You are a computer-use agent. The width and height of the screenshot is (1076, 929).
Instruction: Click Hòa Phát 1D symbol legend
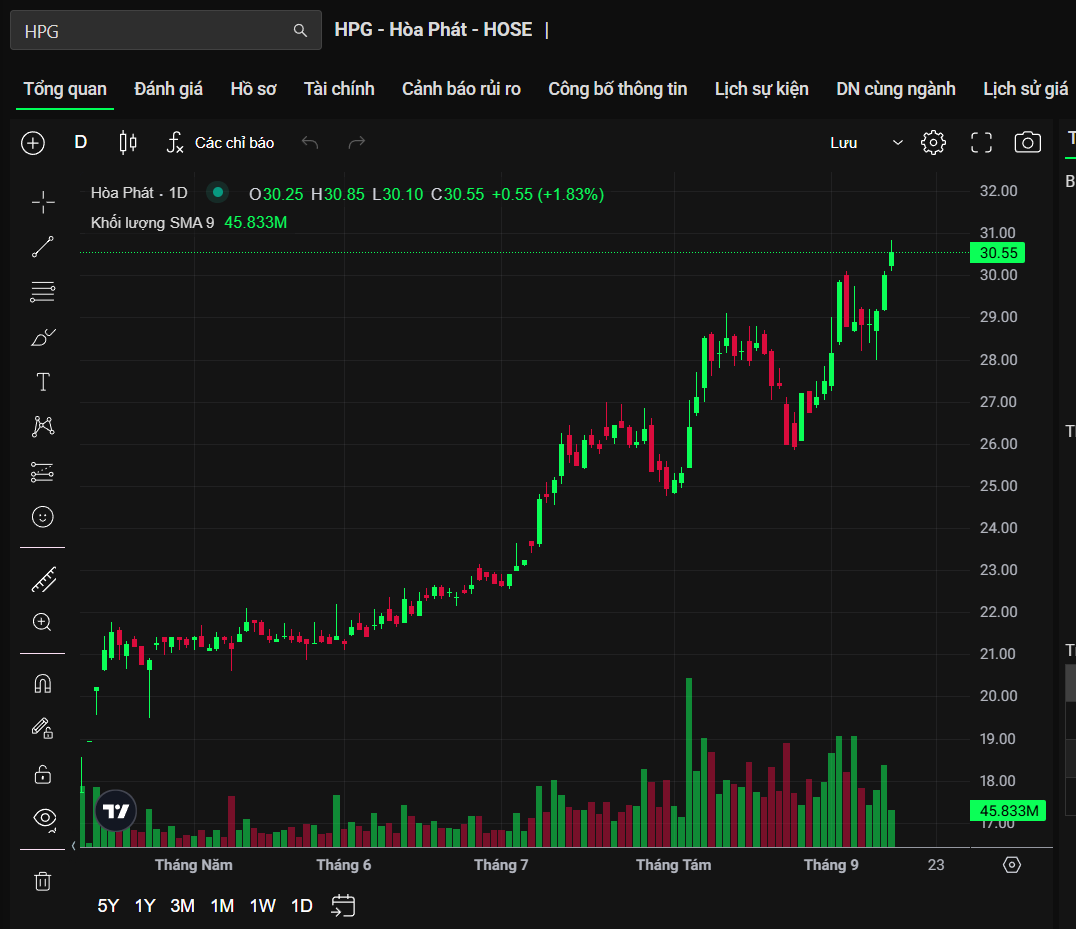click(x=139, y=193)
